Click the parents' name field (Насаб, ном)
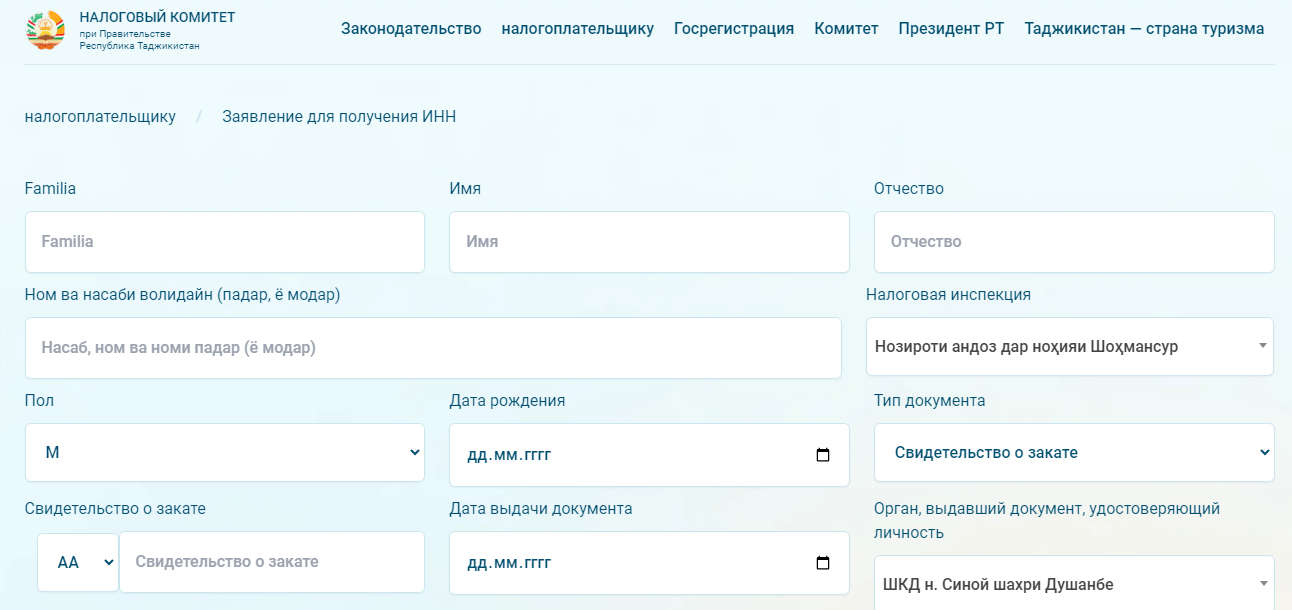 433,348
